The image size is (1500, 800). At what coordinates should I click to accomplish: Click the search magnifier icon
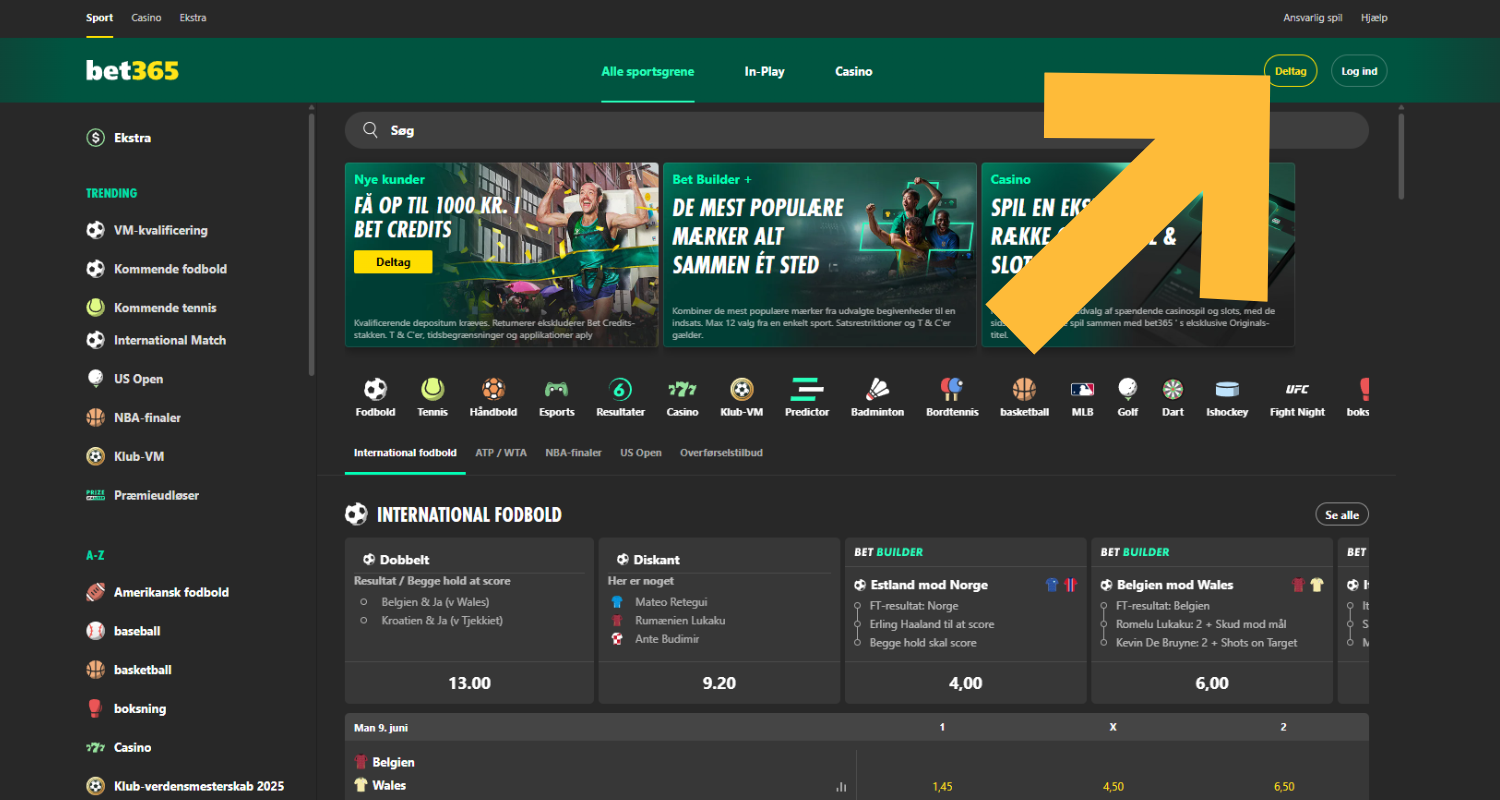370,130
